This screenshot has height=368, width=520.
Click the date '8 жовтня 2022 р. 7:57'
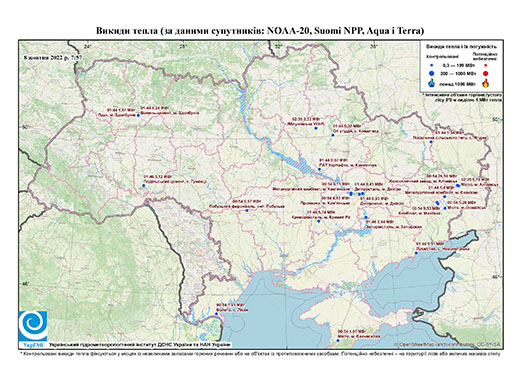tap(53, 57)
